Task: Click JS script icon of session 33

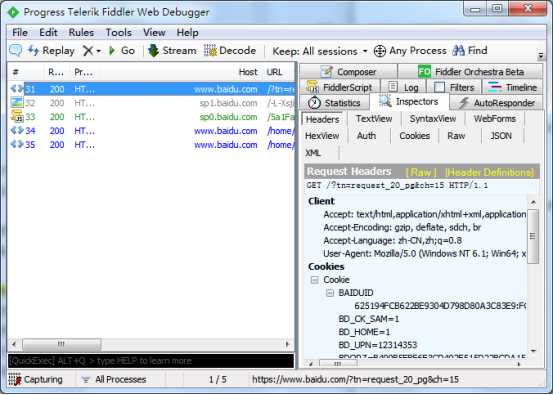Action: pyautogui.click(x=17, y=116)
